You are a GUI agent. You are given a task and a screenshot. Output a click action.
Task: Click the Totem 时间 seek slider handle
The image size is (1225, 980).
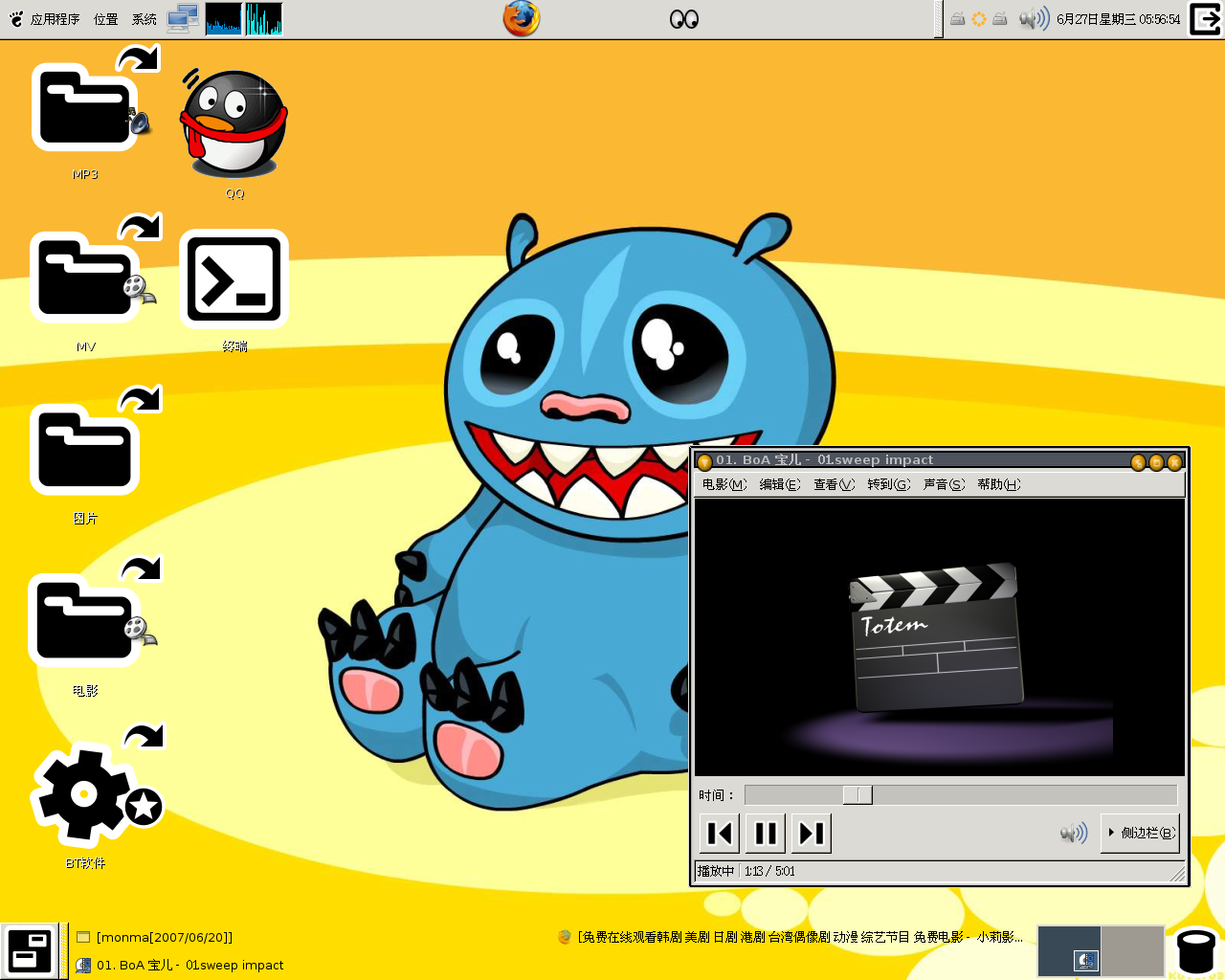[x=857, y=795]
